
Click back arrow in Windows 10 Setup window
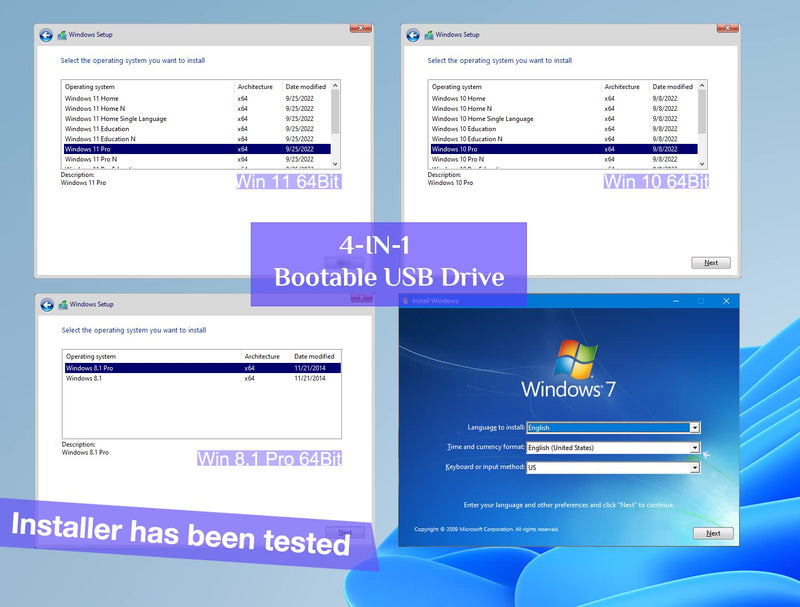[x=413, y=35]
